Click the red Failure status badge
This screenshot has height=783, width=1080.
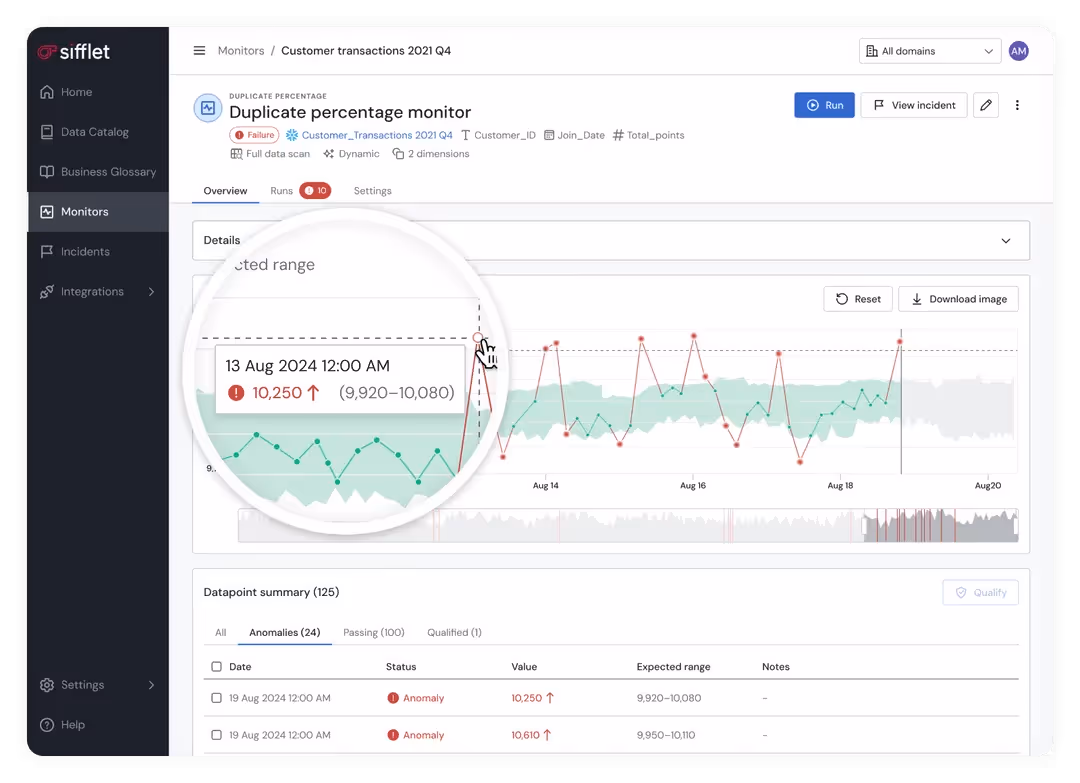pos(254,135)
